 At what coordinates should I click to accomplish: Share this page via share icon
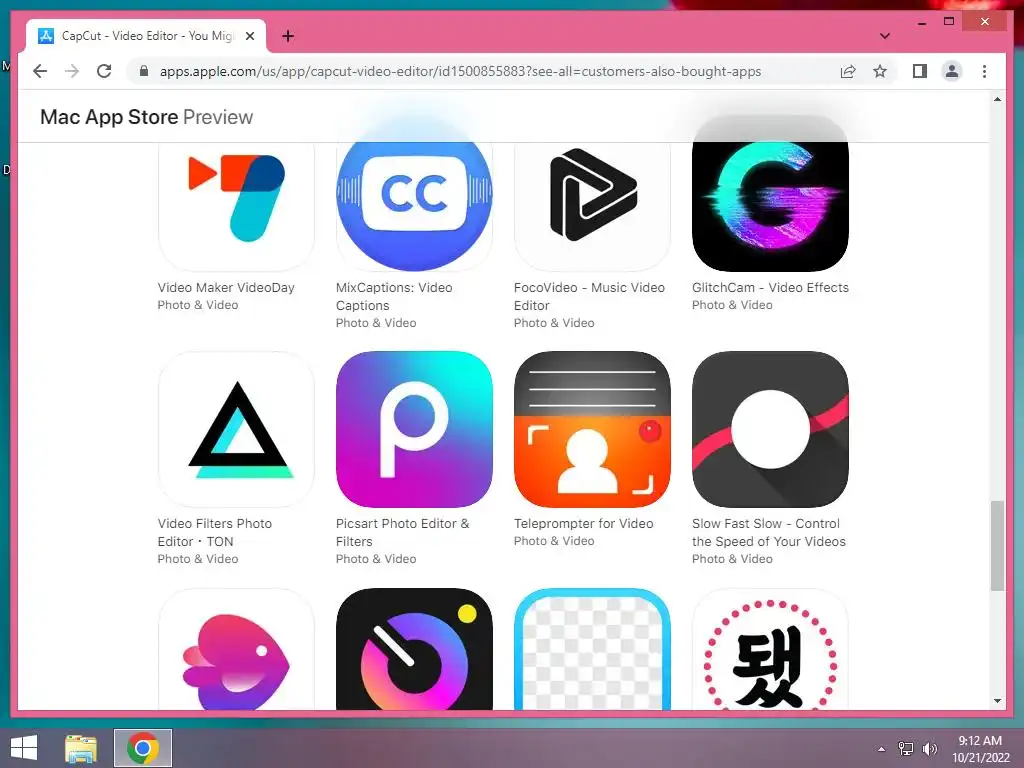coord(848,71)
